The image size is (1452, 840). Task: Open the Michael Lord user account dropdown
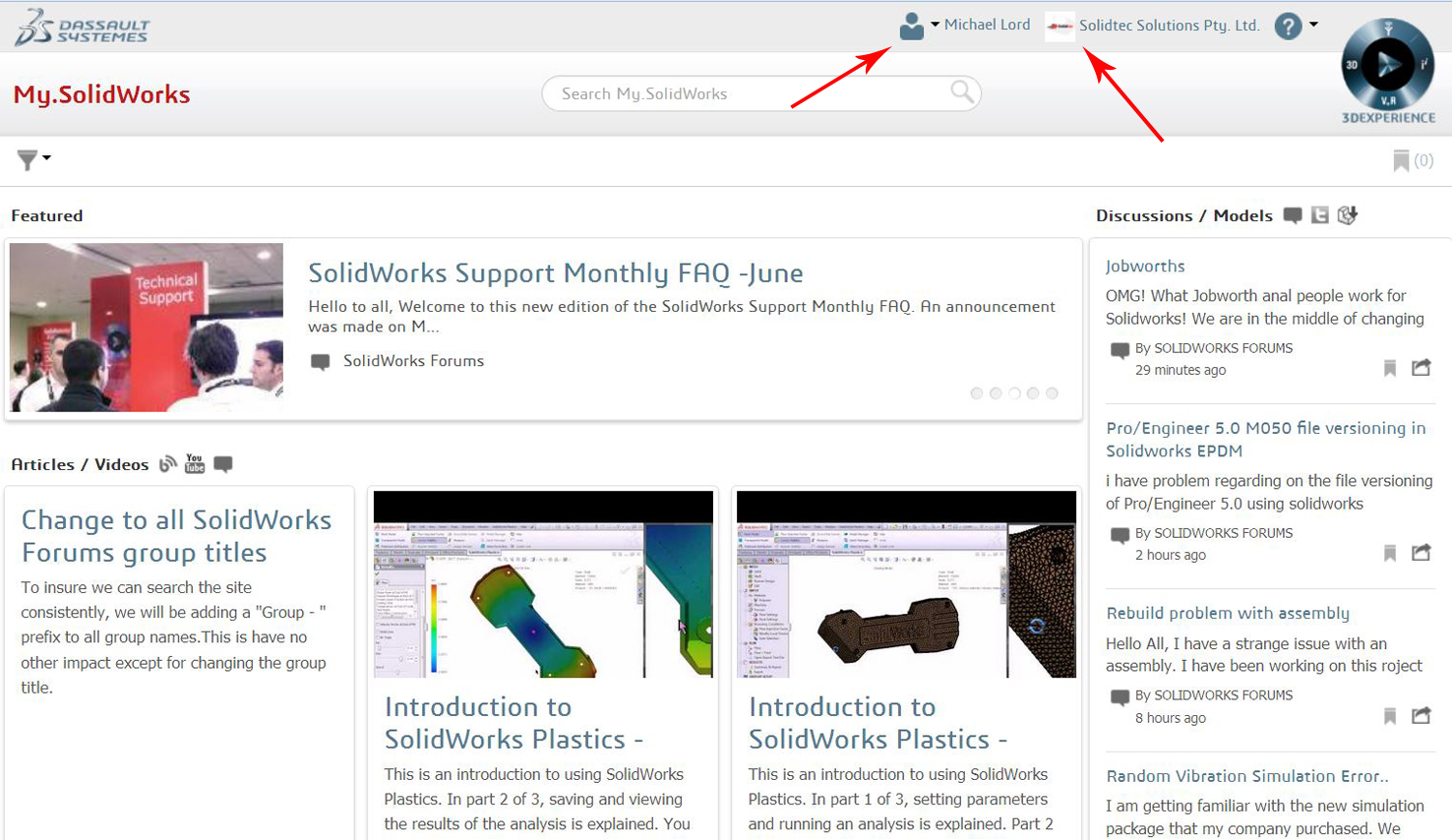tap(964, 26)
